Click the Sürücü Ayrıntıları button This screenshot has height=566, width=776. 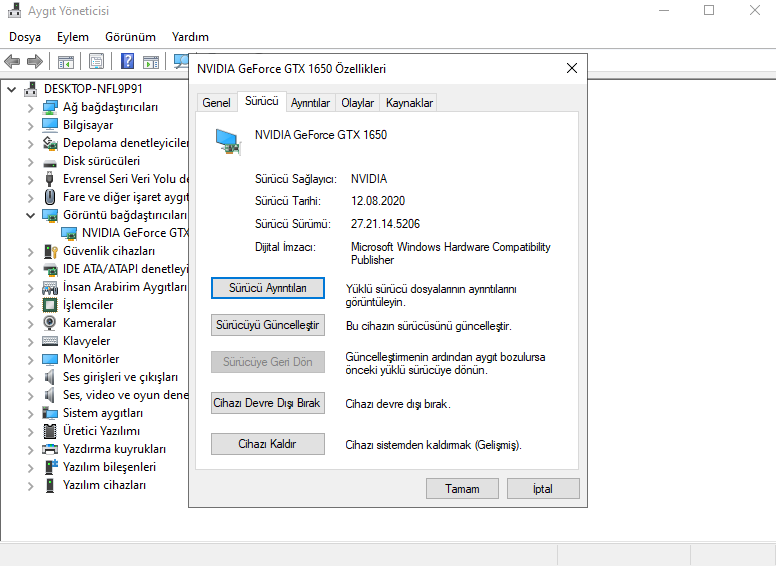click(268, 288)
